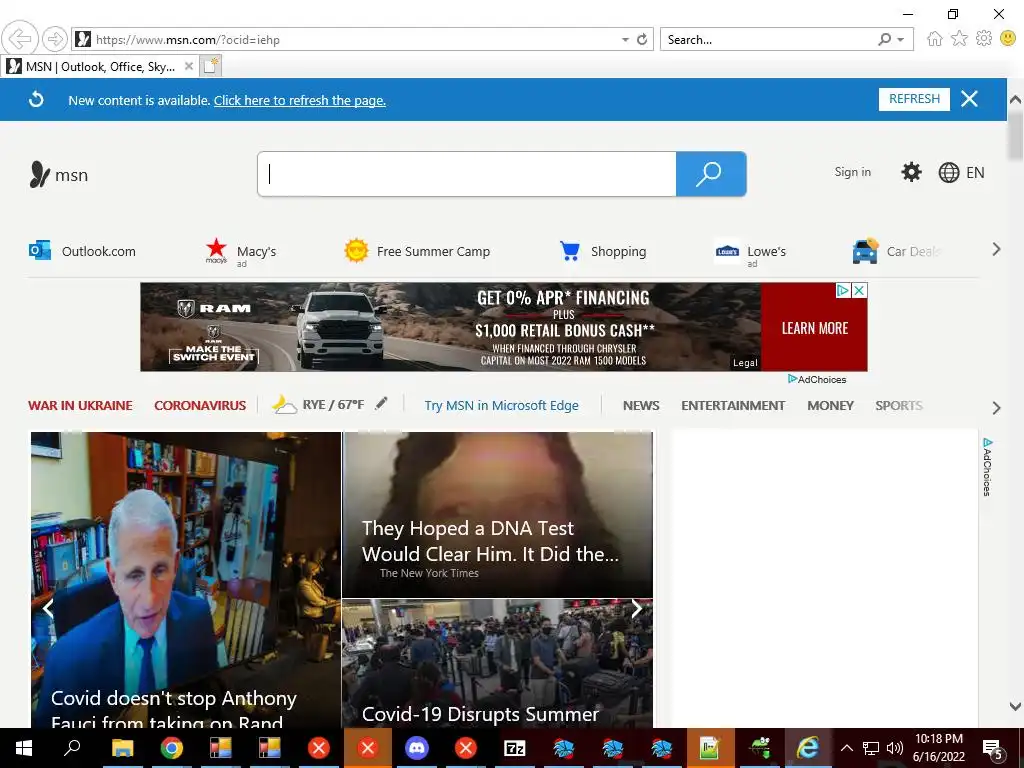This screenshot has height=768, width=1024.
Task: Open the MONEY menu item
Action: coord(830,406)
